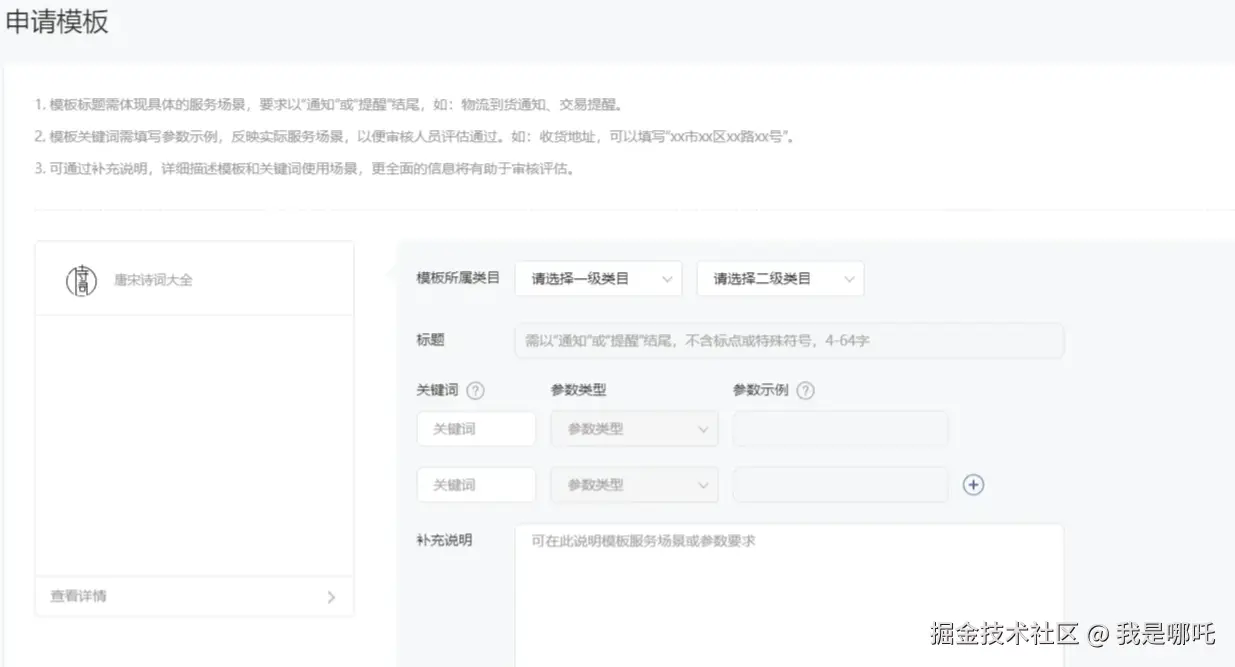This screenshot has height=667, width=1235.
Task: Click the first row 参数示例 field
Action: (840, 429)
